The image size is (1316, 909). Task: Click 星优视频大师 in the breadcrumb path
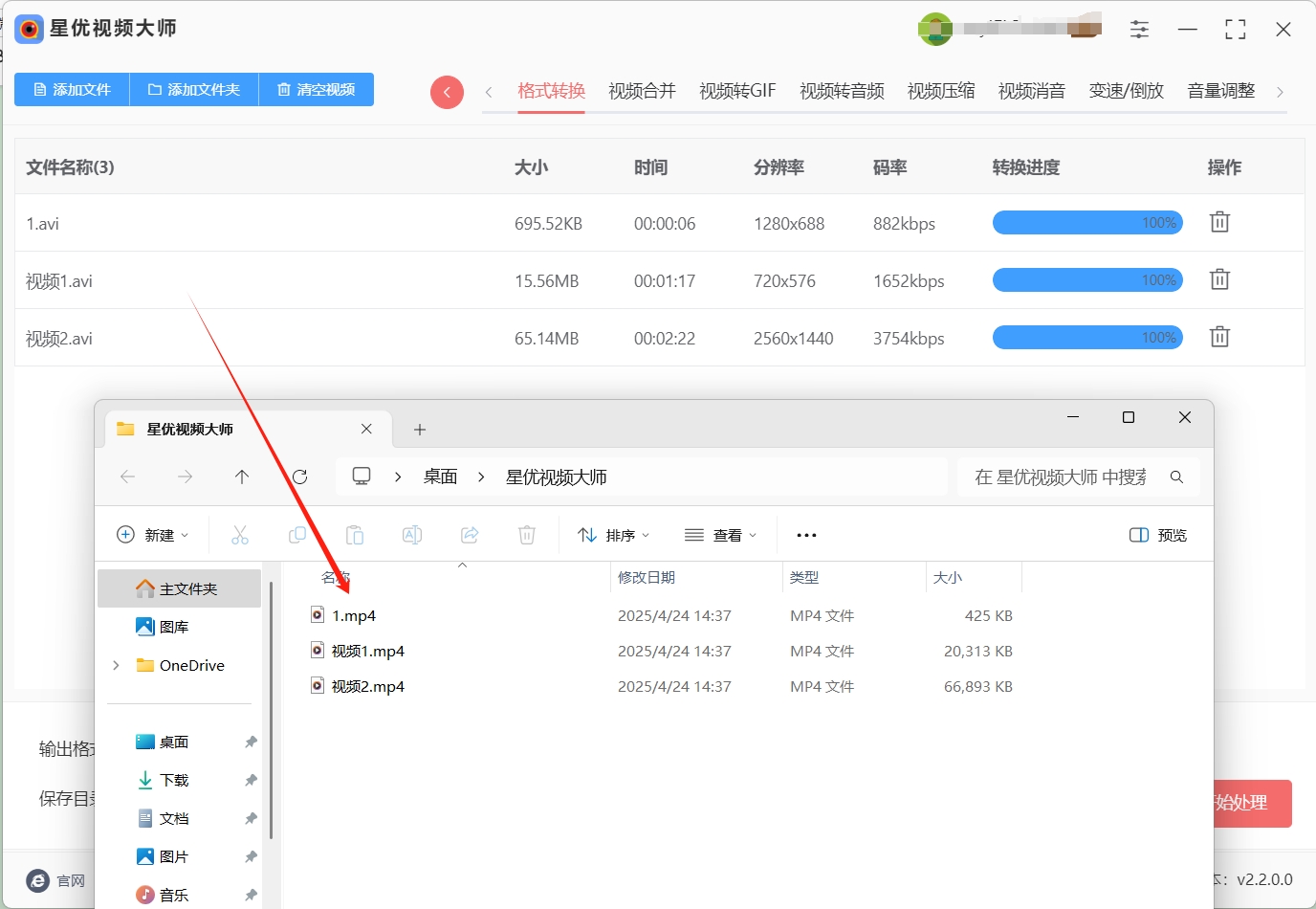[x=557, y=477]
